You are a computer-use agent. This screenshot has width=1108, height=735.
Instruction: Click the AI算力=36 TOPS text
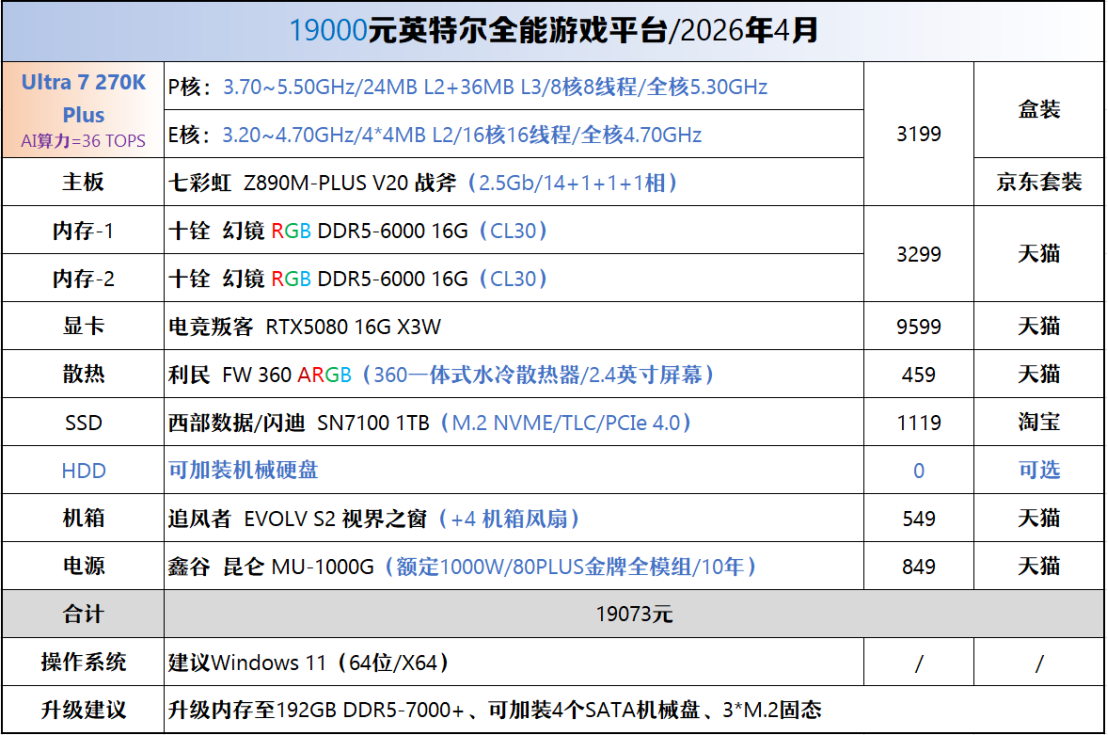pos(83,141)
